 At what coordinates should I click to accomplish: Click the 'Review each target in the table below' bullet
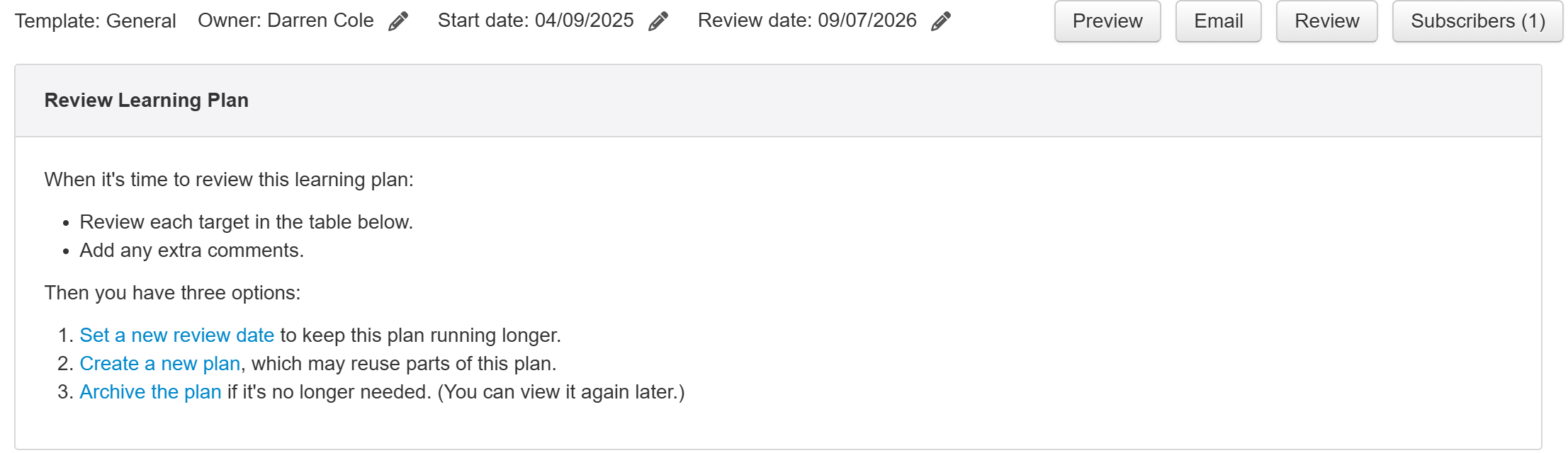coord(246,222)
